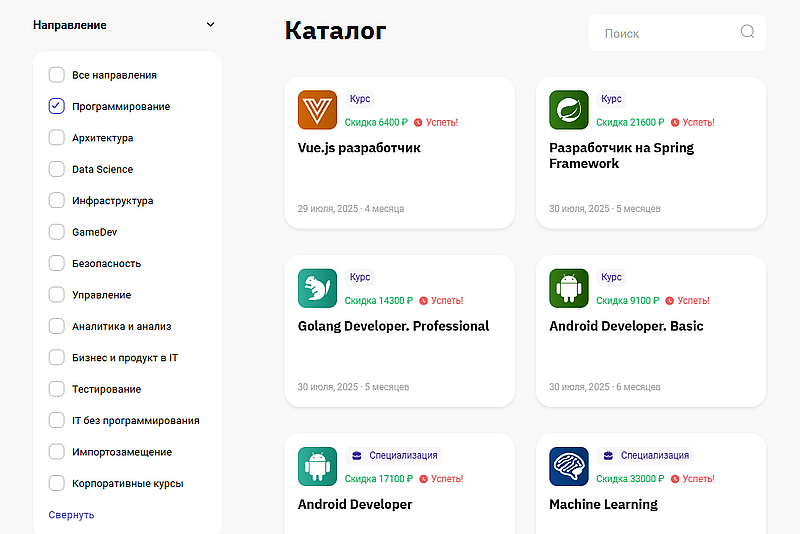Click the specialization icon on Machine Learning card
Image resolution: width=800 pixels, height=534 pixels.
click(608, 455)
